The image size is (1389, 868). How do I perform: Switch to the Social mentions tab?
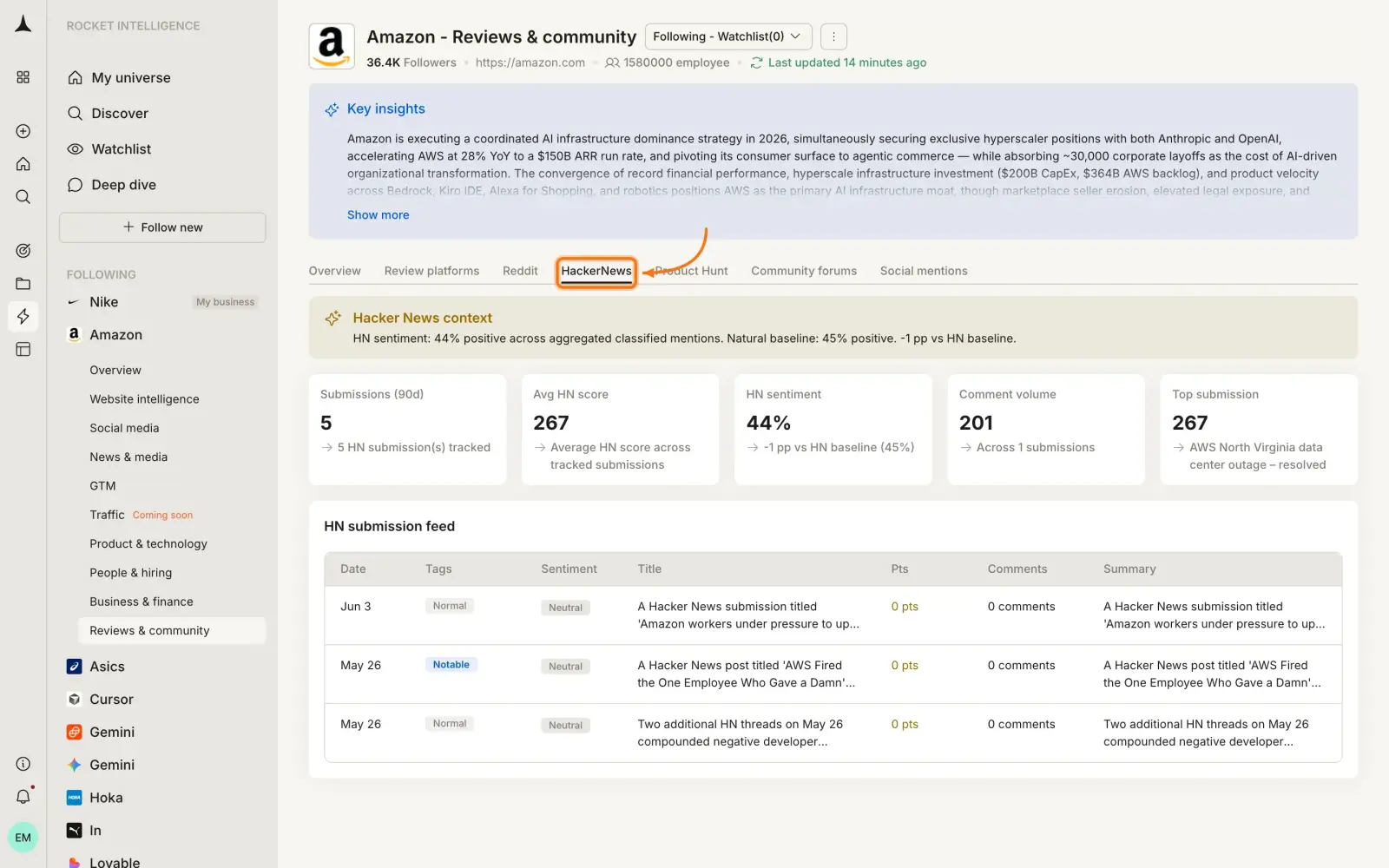click(x=924, y=271)
